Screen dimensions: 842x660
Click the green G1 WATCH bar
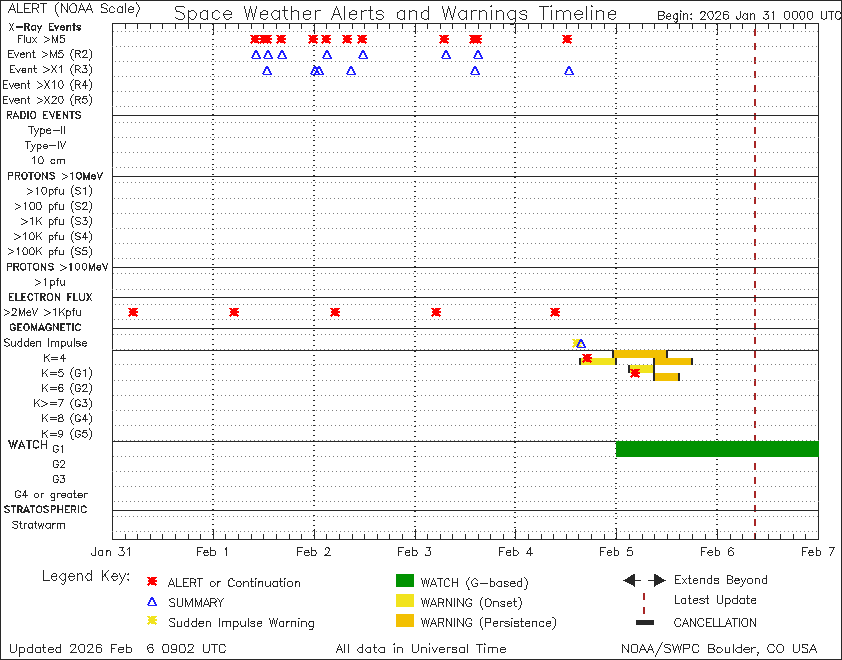[x=716, y=450]
